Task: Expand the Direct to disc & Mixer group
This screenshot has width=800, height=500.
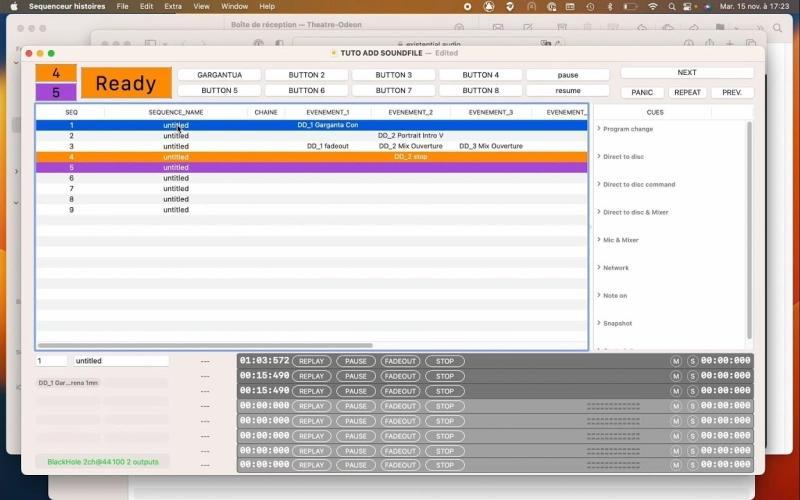Action: point(599,212)
